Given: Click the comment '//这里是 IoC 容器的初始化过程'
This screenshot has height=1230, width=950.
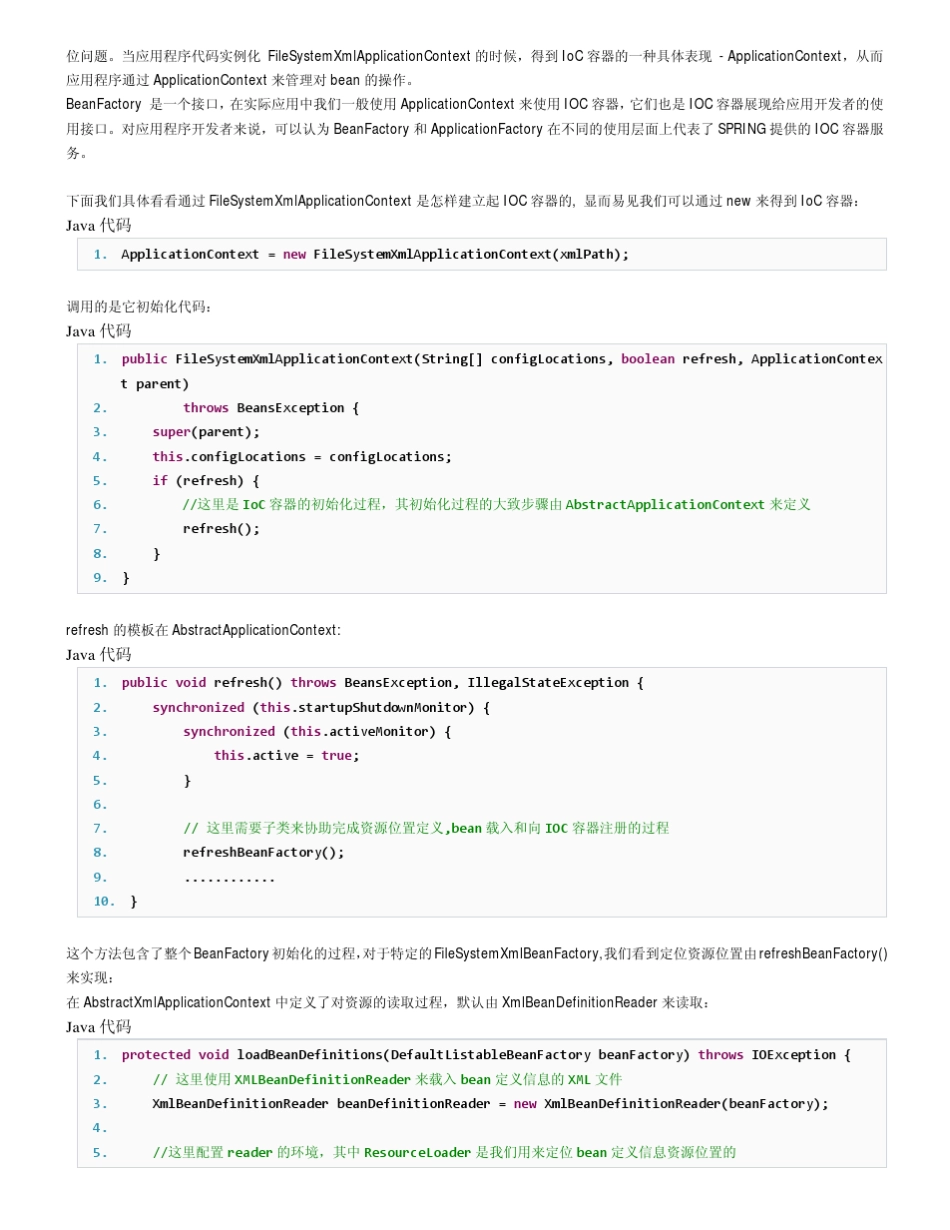Looking at the screenshot, I should click(x=496, y=505).
